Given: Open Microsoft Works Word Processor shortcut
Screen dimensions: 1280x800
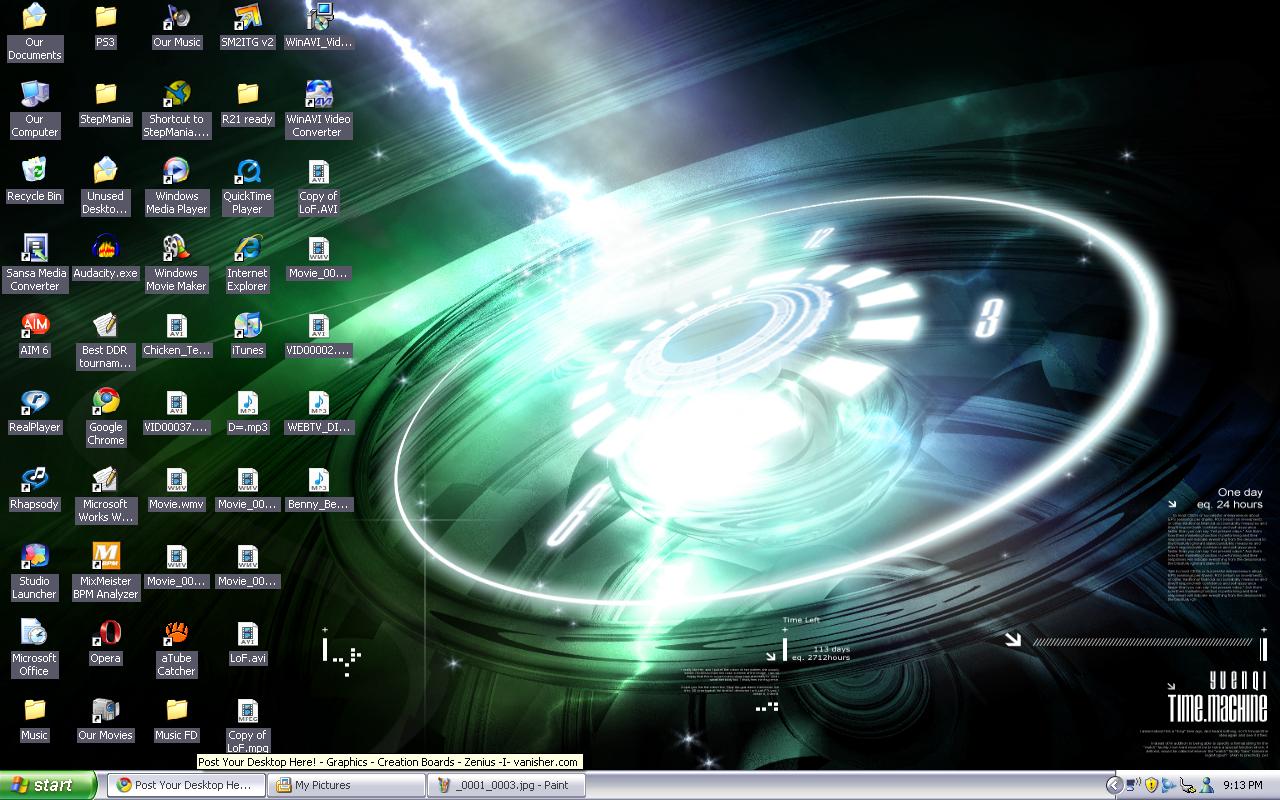Looking at the screenshot, I should (x=105, y=494).
